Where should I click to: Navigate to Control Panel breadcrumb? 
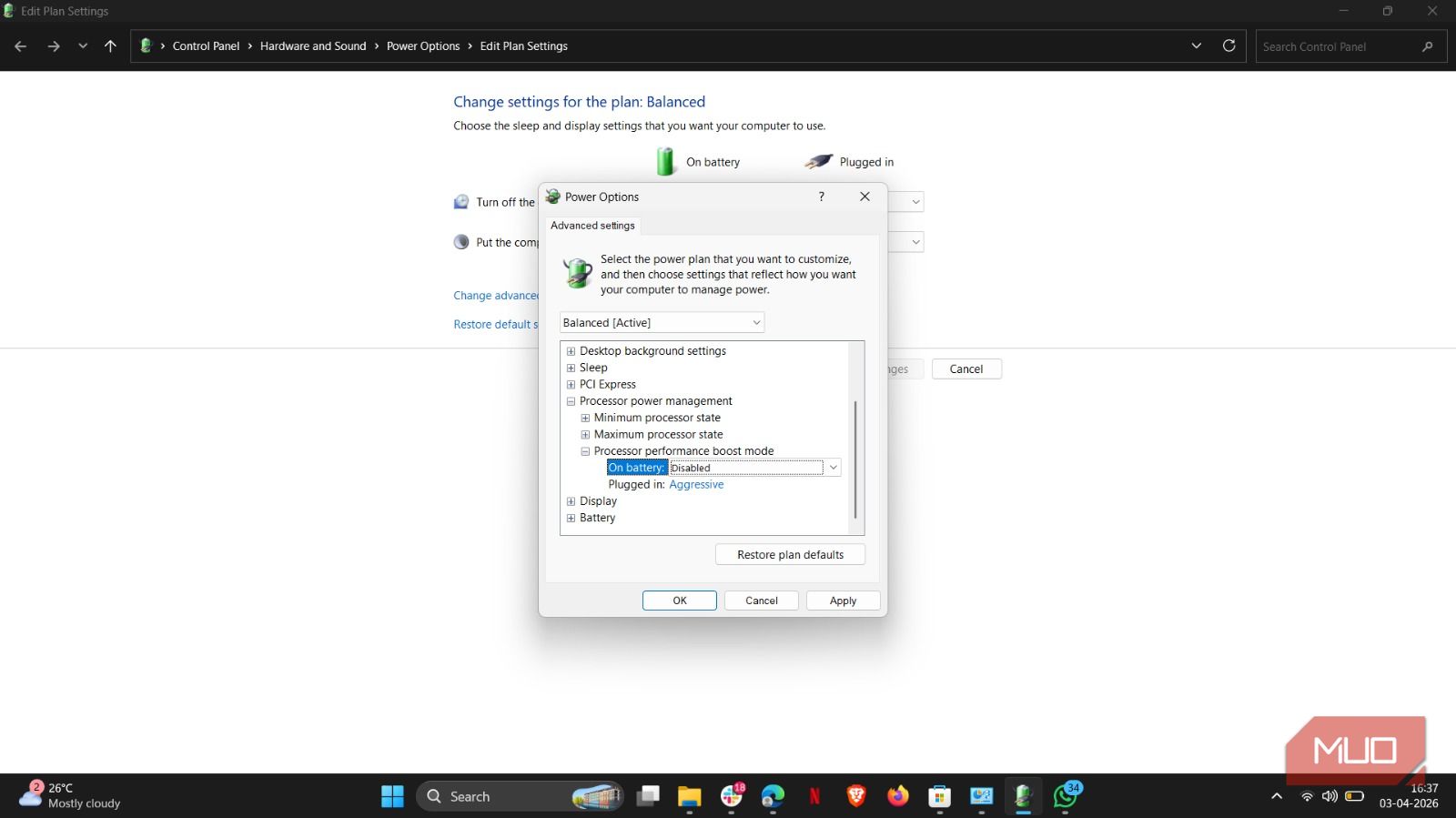coord(206,46)
